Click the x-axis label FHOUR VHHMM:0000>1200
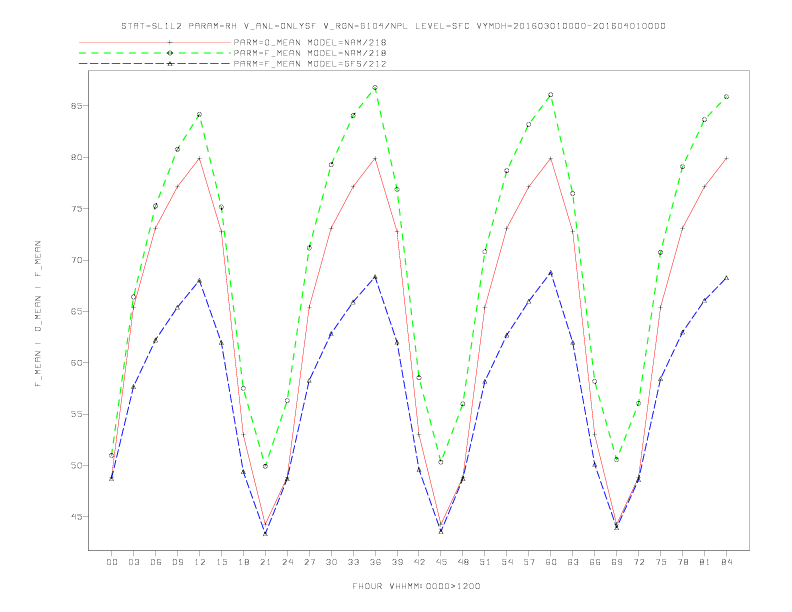 416,586
